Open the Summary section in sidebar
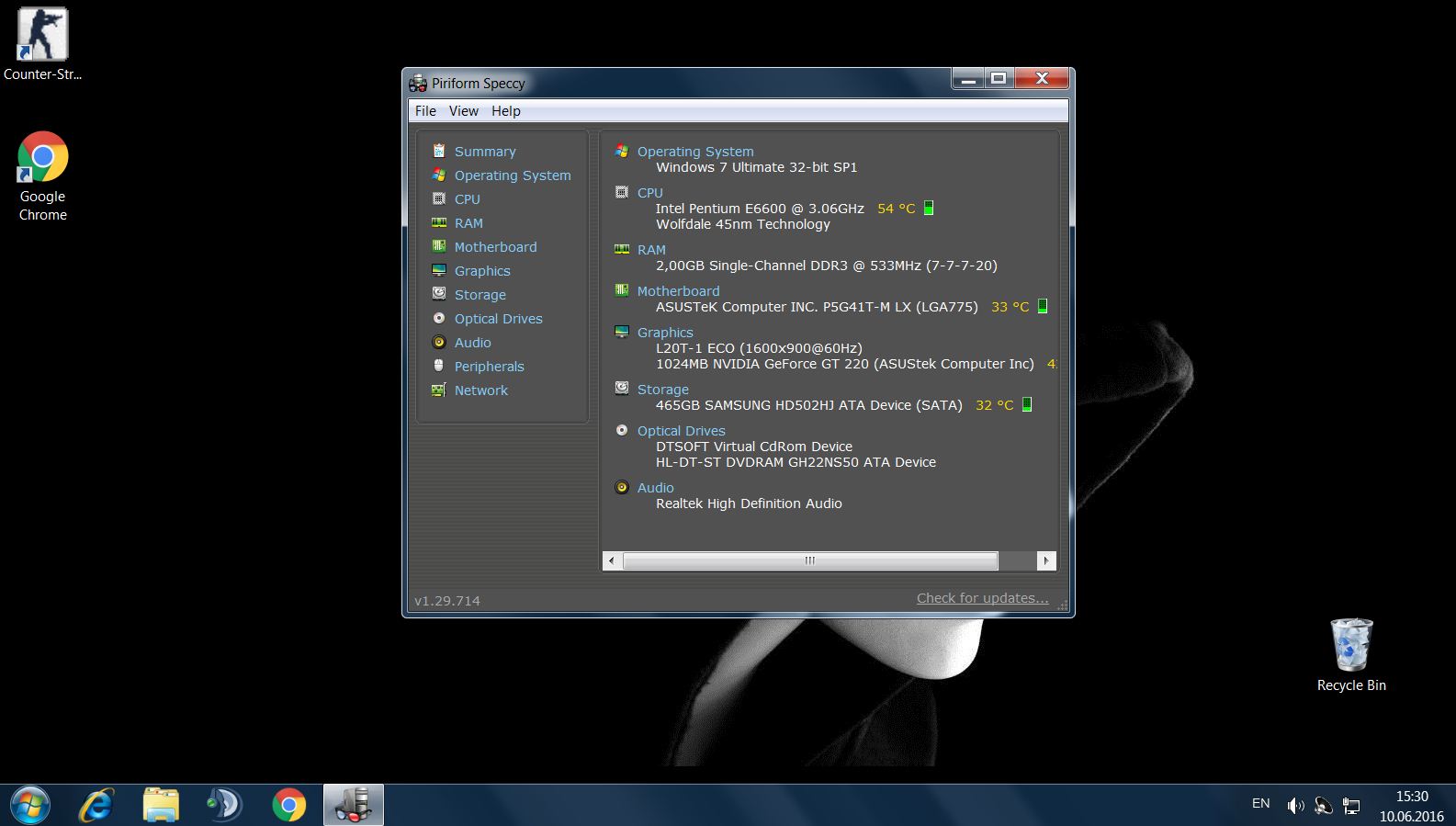This screenshot has height=826, width=1456. 484,152
